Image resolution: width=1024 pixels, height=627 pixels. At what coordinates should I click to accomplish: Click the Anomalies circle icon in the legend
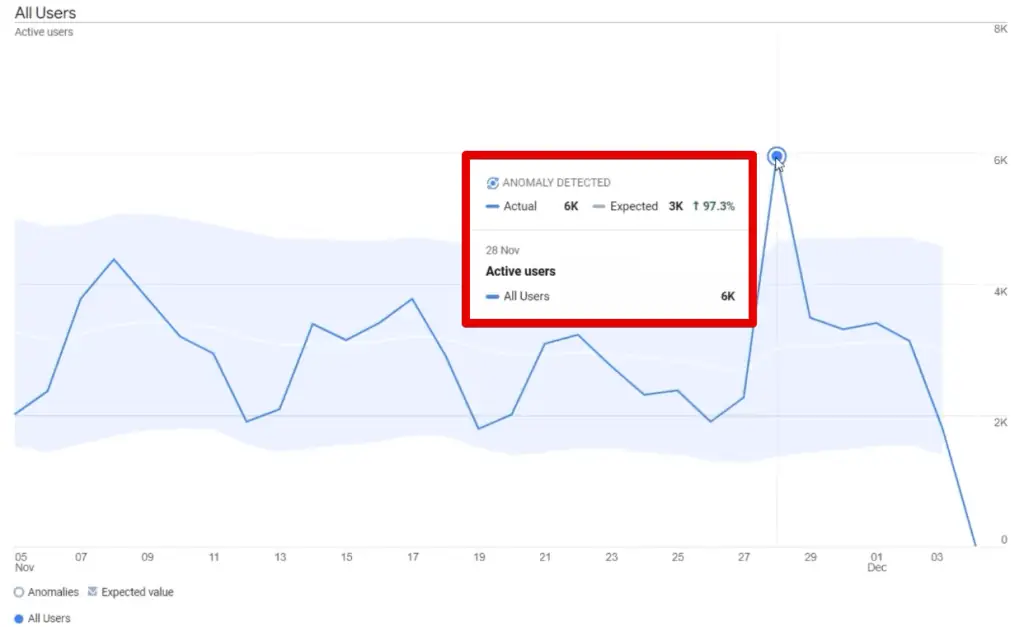coord(19,592)
